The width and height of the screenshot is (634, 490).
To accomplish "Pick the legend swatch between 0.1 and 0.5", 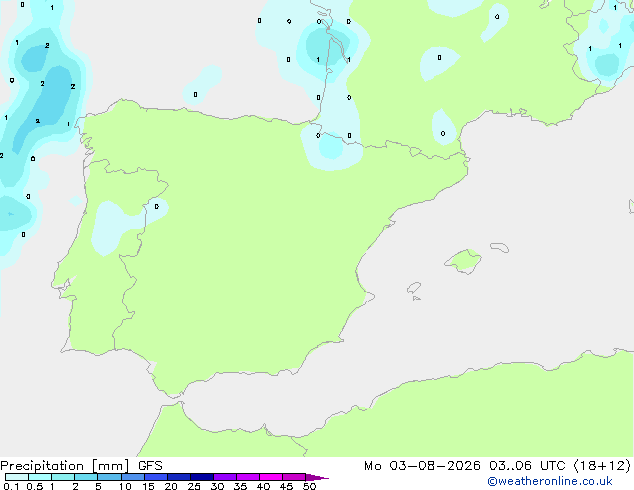I will coord(17,477).
